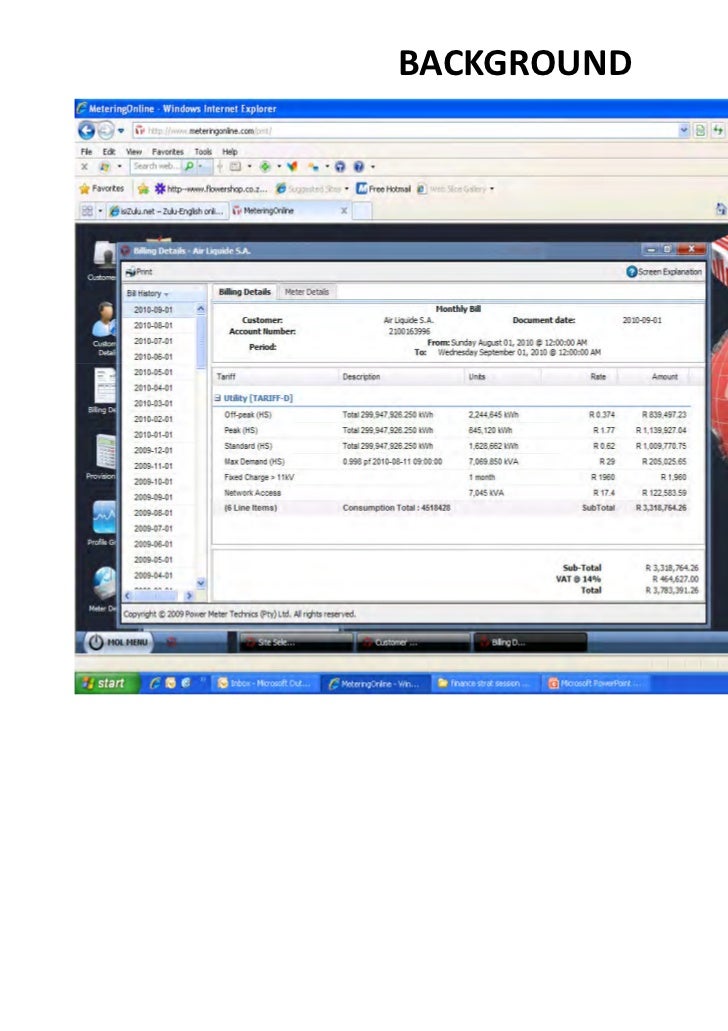
Task: Open the Help menu
Action: [x=230, y=151]
